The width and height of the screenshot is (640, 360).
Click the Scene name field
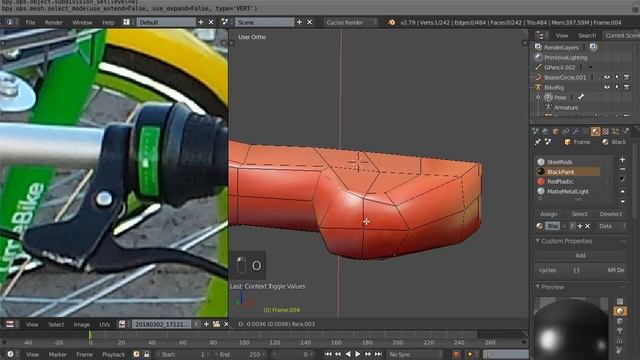click(x=264, y=22)
